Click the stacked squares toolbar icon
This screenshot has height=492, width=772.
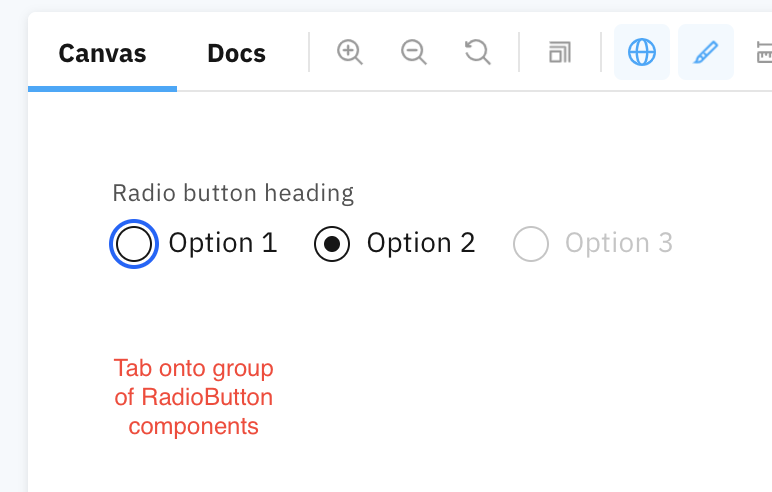pos(560,53)
